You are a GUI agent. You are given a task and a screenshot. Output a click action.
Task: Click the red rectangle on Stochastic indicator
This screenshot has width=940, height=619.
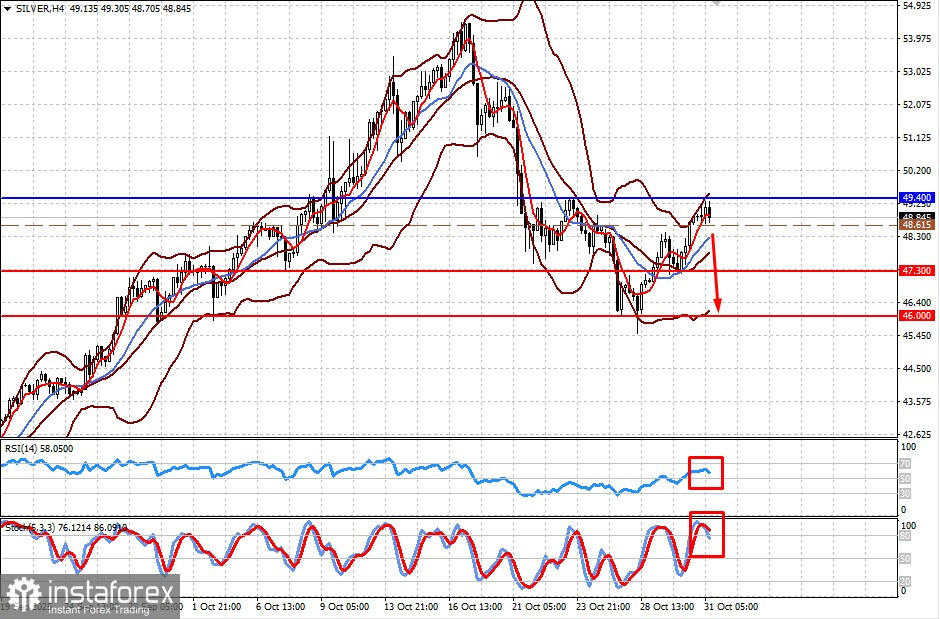point(707,535)
